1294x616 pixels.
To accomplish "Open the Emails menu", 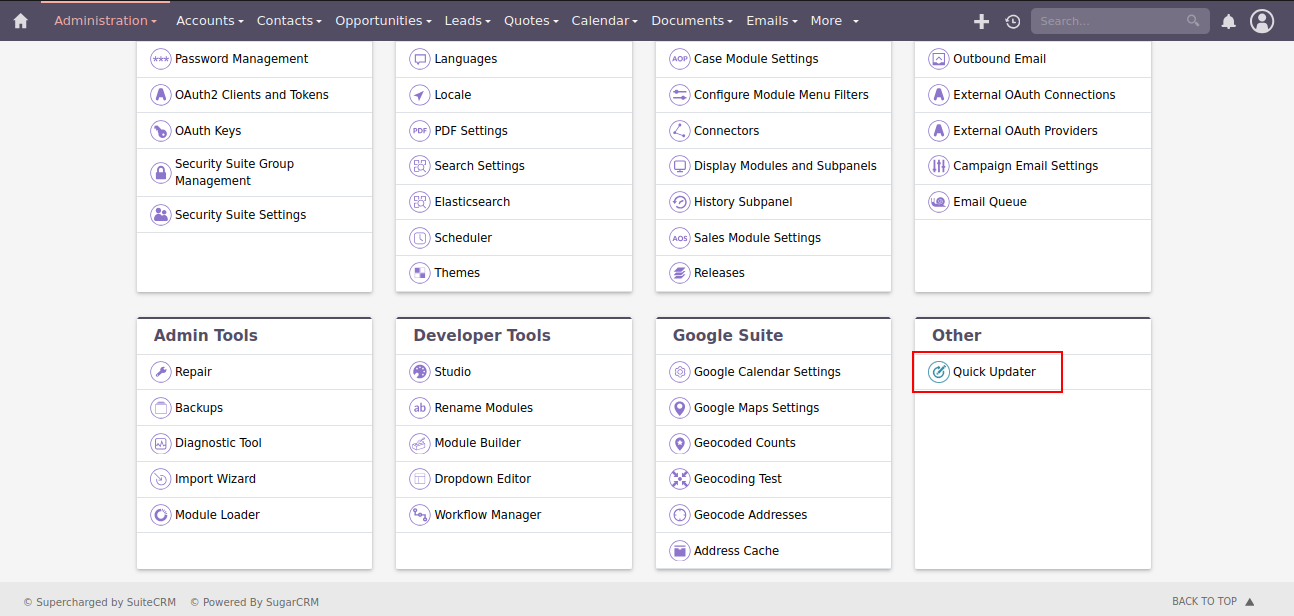I will pos(772,21).
